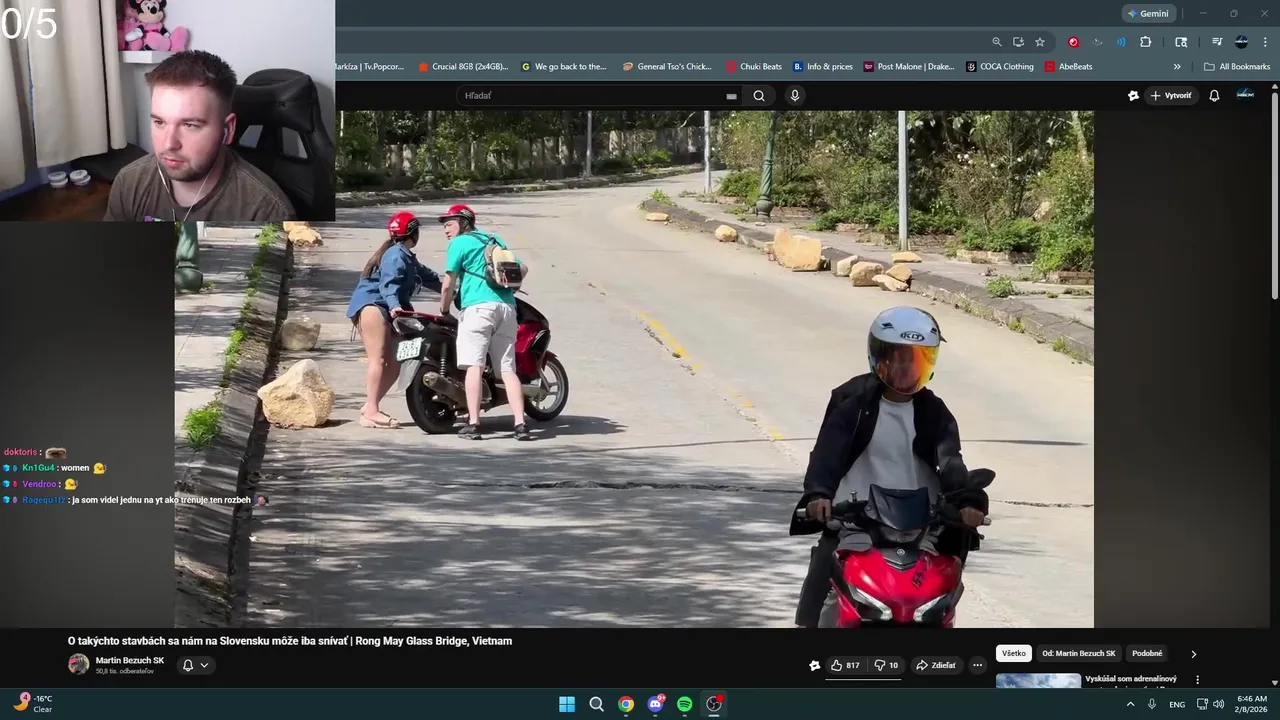
Task: Click username Vendroo in chat overlay
Action: coord(38,484)
